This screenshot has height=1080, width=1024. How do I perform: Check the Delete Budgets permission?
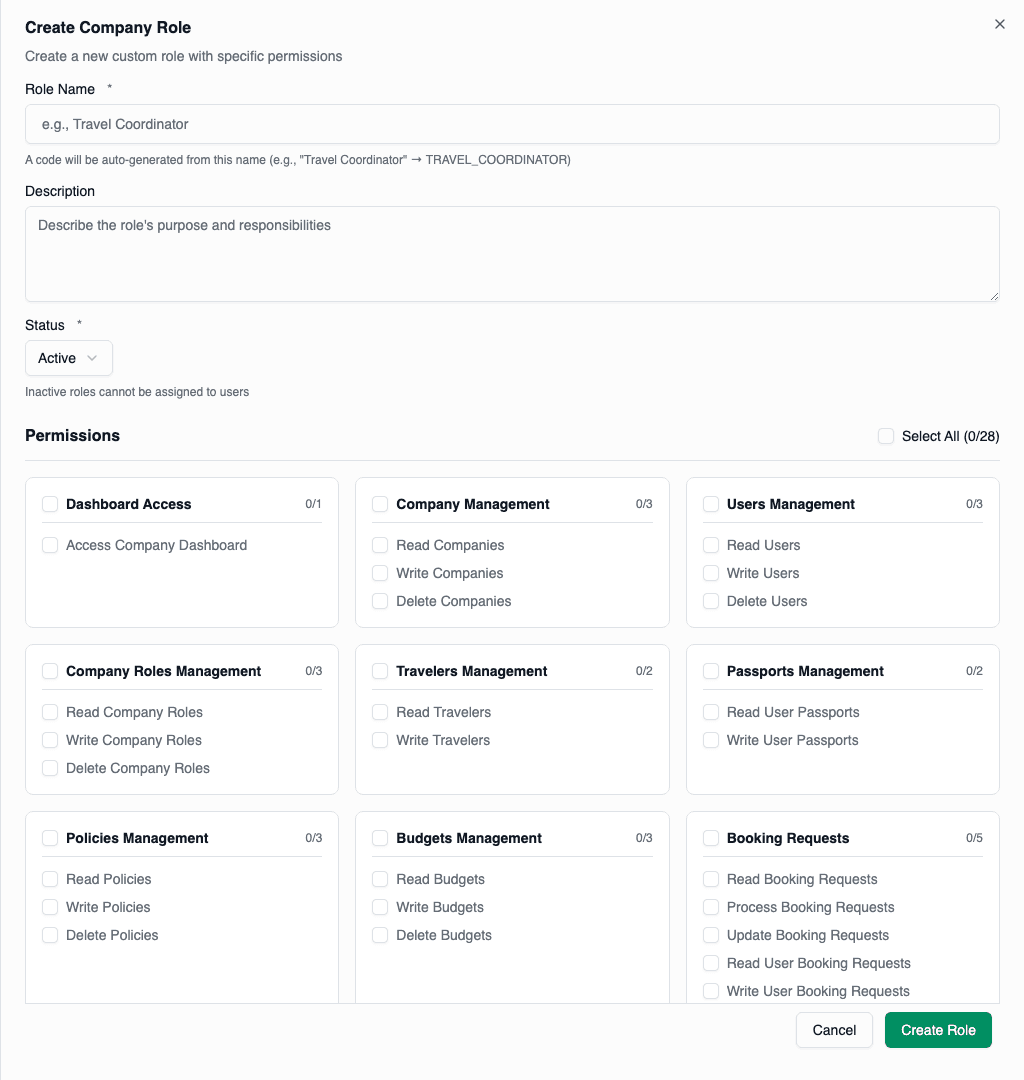(x=380, y=935)
